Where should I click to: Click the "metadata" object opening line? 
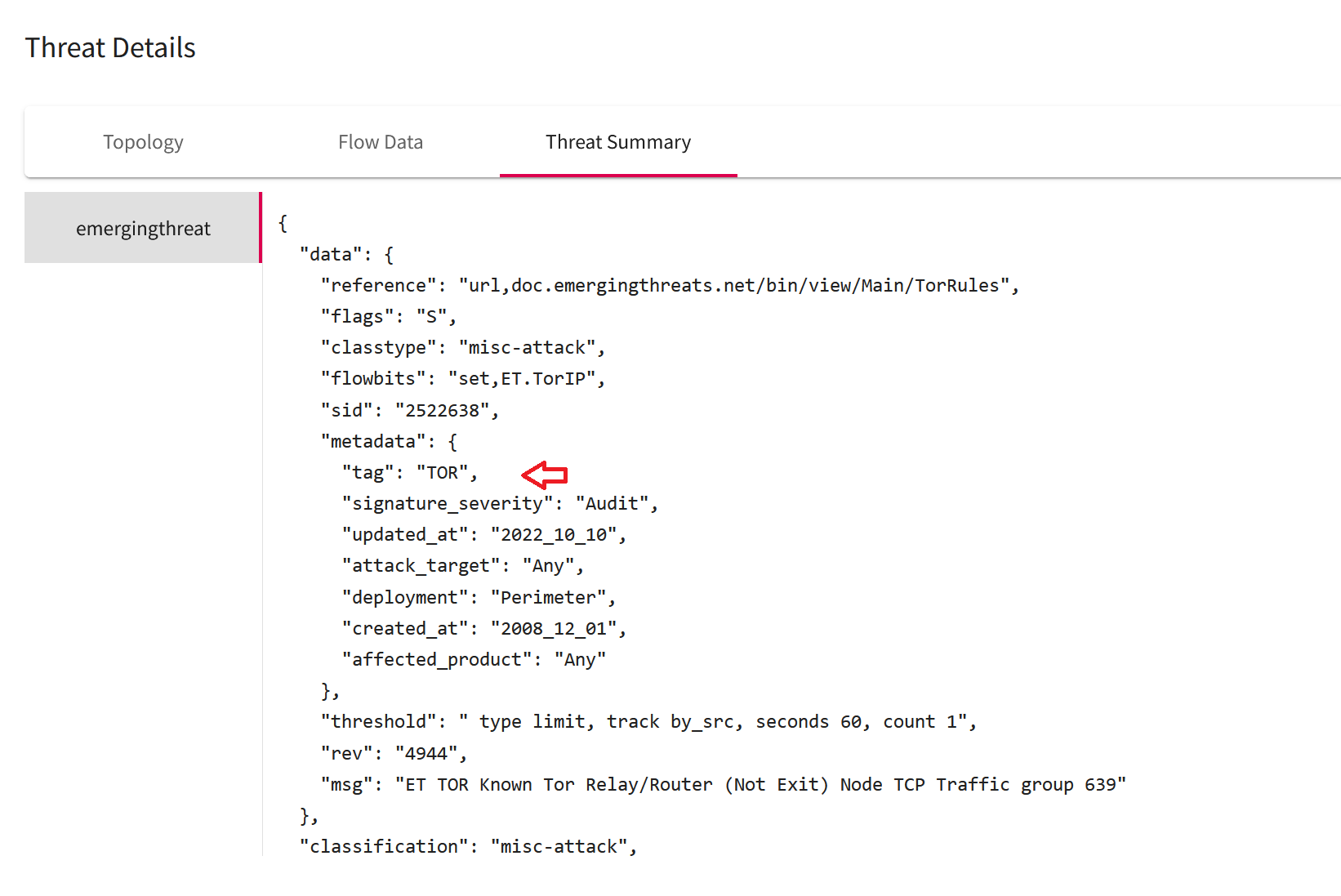389,441
